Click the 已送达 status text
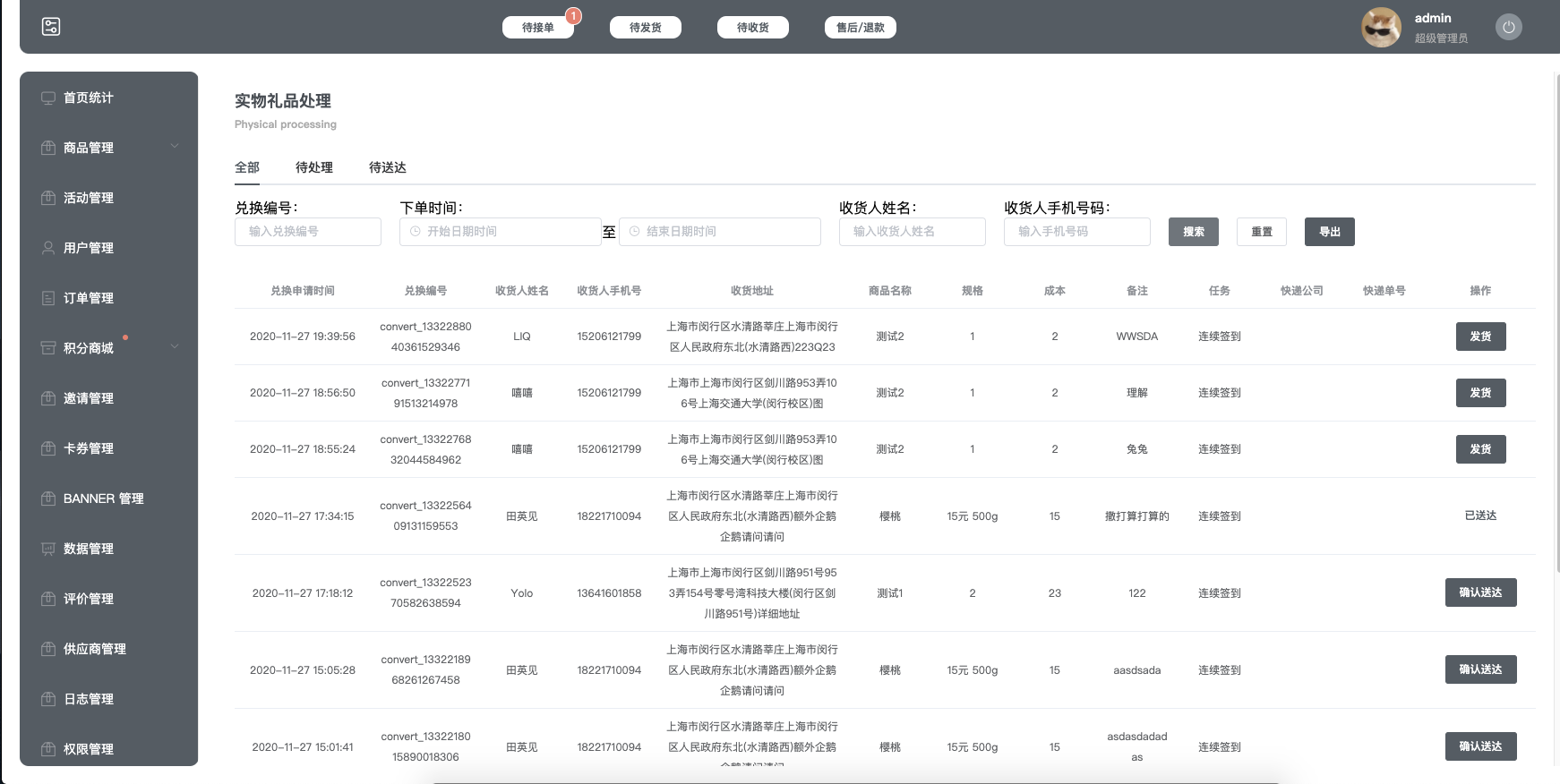This screenshot has width=1560, height=784. (x=1480, y=516)
